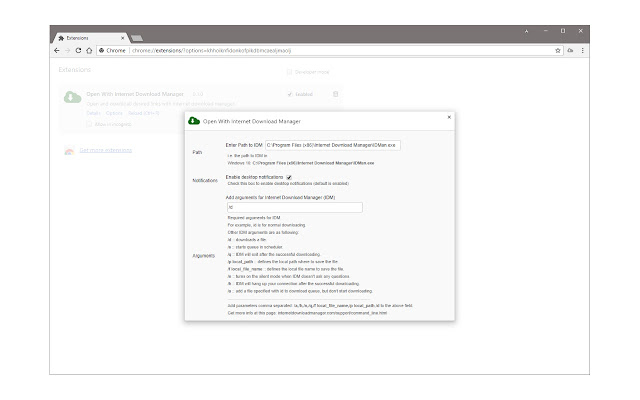This screenshot has height=400, width=640.
Task: Toggle Allow in incognito checkbox
Action: [x=89, y=124]
